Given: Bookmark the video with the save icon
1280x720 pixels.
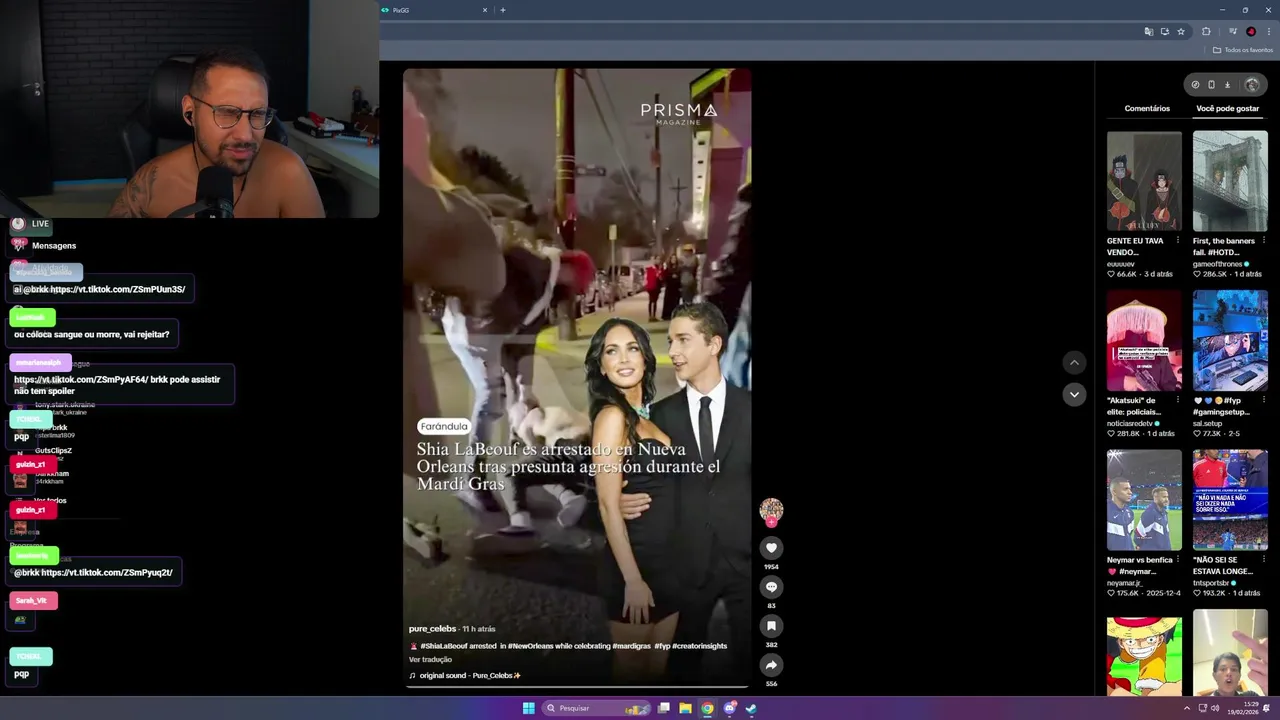Looking at the screenshot, I should click(x=771, y=625).
